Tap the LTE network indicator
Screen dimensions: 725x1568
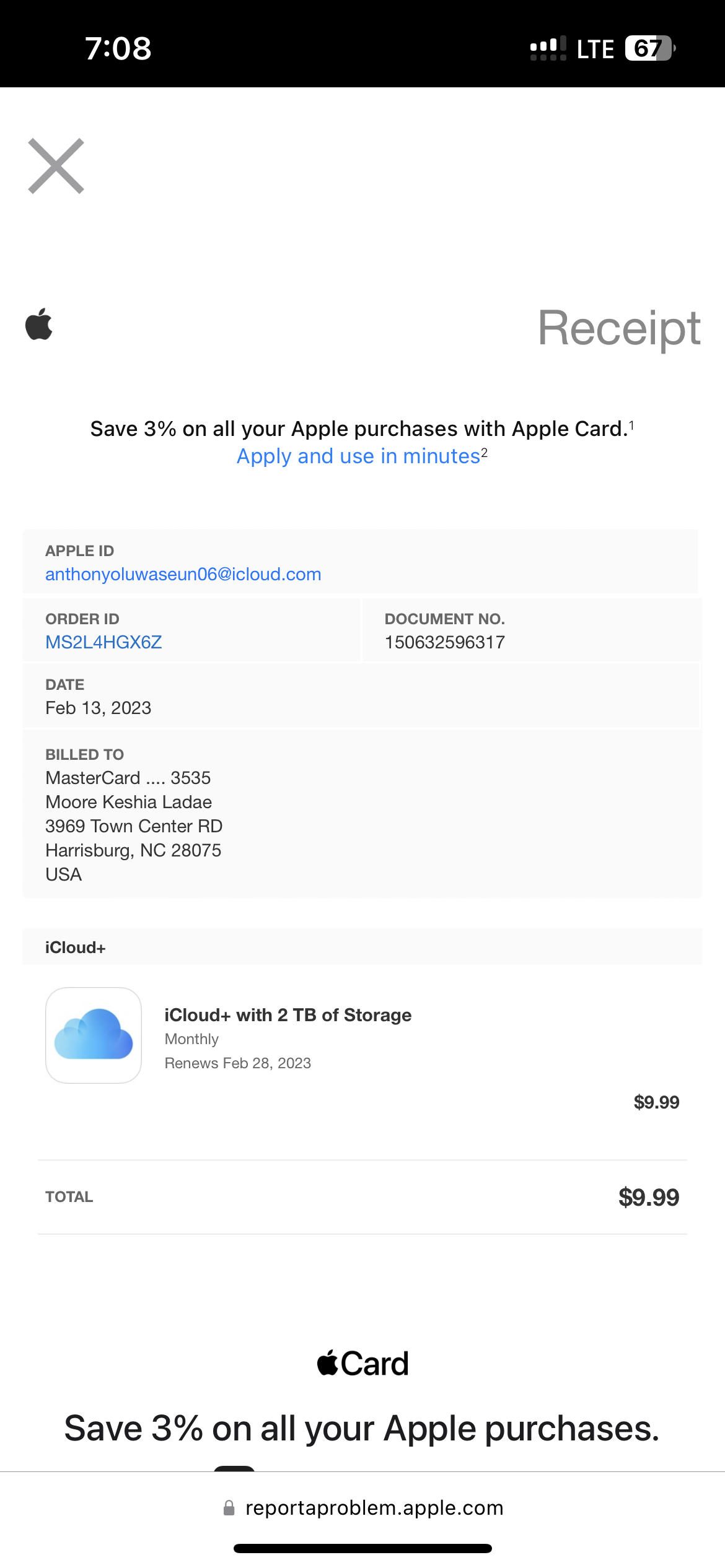coord(595,49)
